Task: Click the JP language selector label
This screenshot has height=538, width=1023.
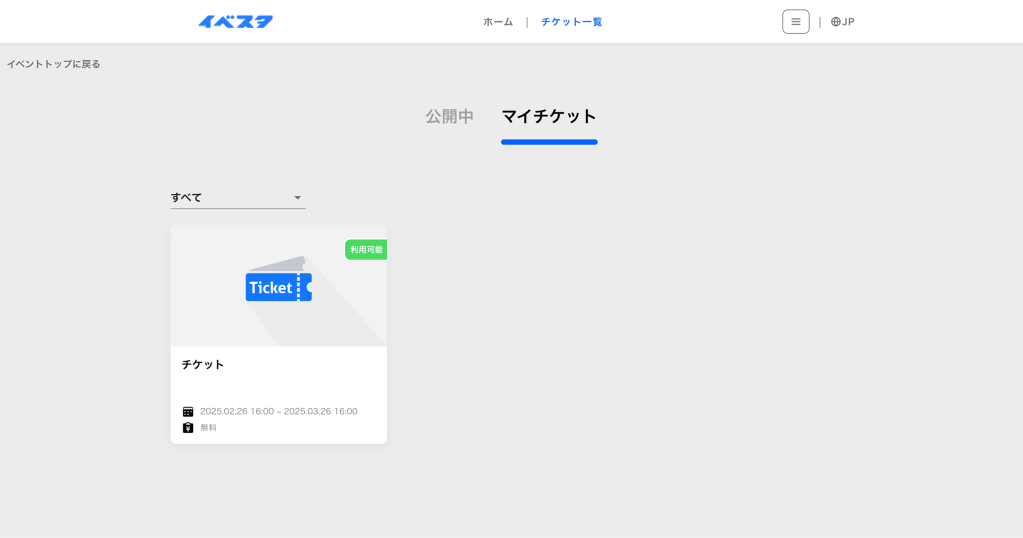Action: [x=848, y=22]
